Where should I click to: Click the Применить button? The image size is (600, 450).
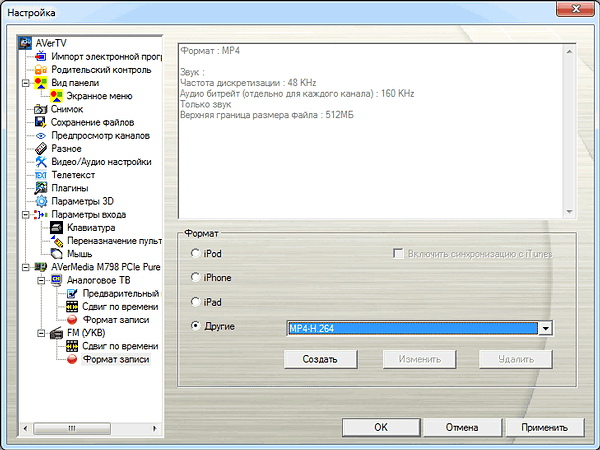point(545,427)
